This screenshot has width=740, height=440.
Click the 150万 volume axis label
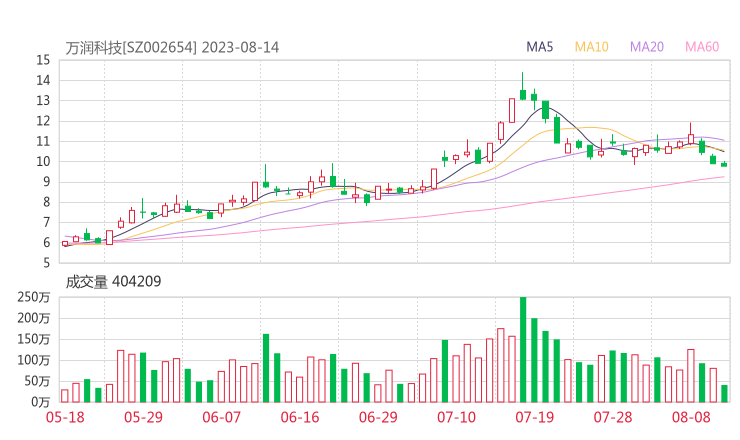[x=34, y=339]
